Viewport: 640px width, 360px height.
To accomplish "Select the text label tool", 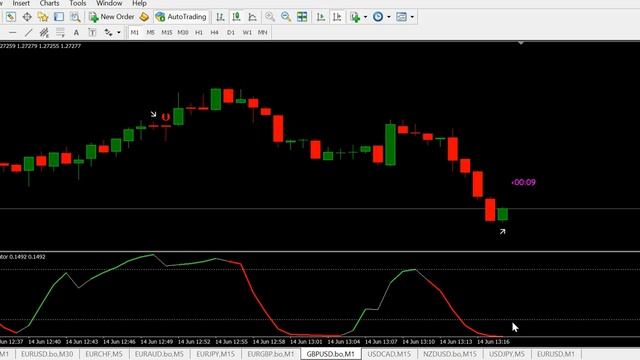I will click(x=92, y=32).
